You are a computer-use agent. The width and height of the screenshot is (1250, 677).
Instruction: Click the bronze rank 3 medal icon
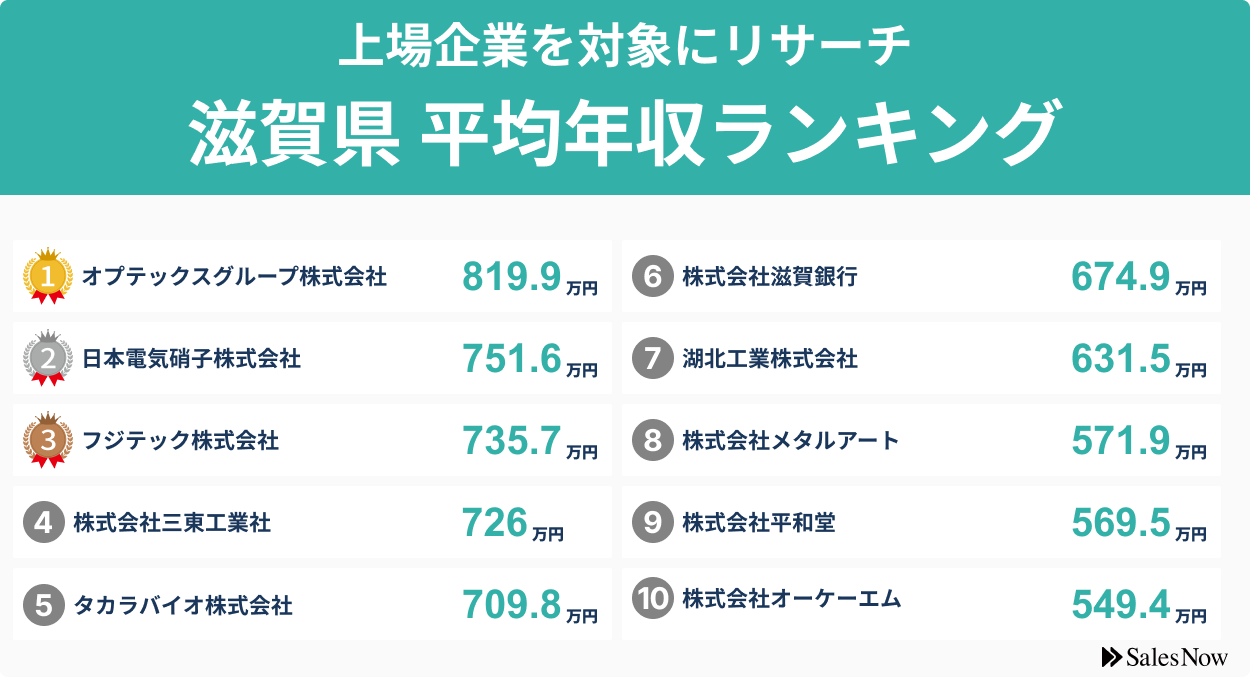coord(47,439)
